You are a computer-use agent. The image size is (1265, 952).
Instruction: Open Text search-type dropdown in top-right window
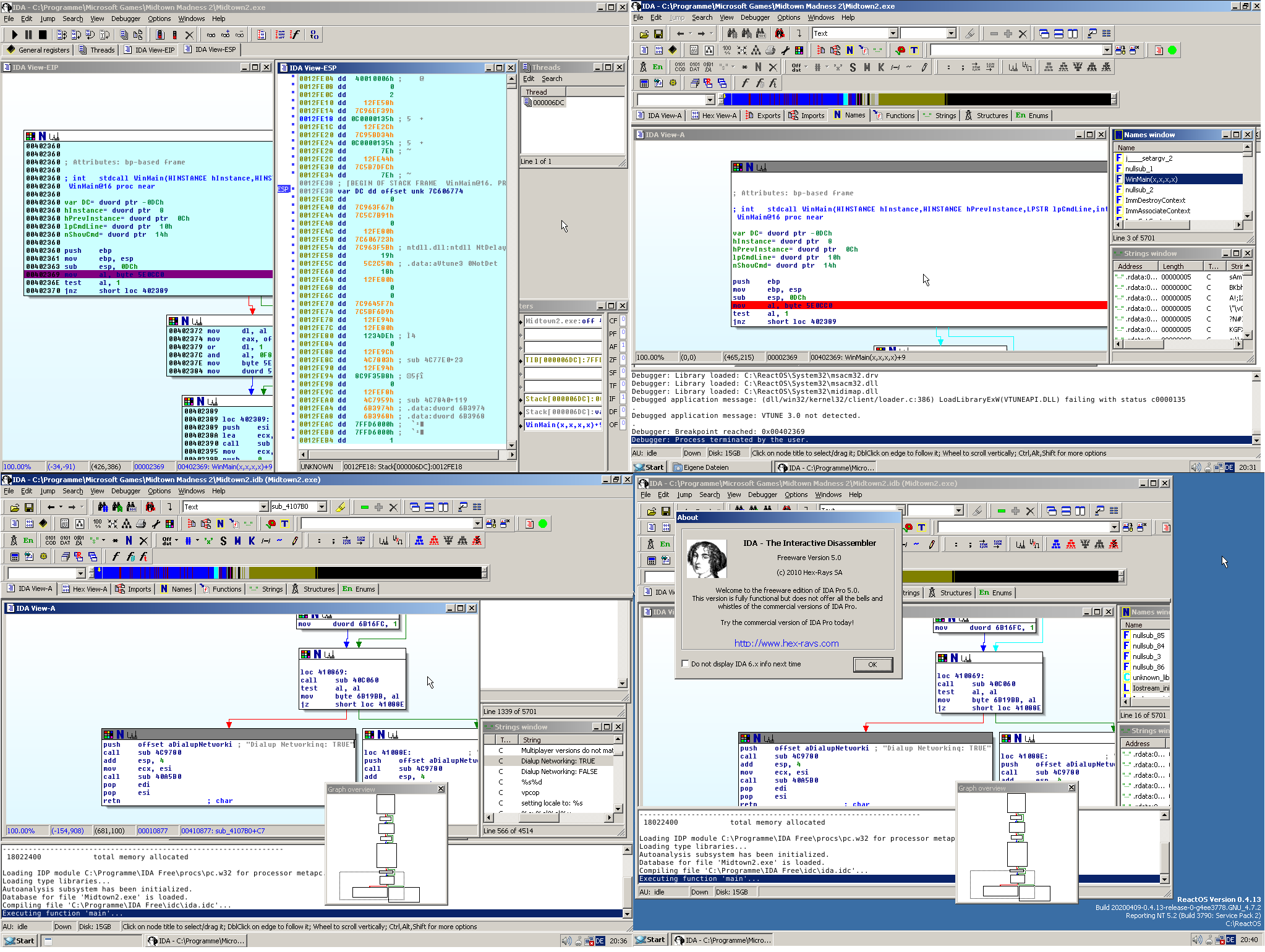point(893,33)
